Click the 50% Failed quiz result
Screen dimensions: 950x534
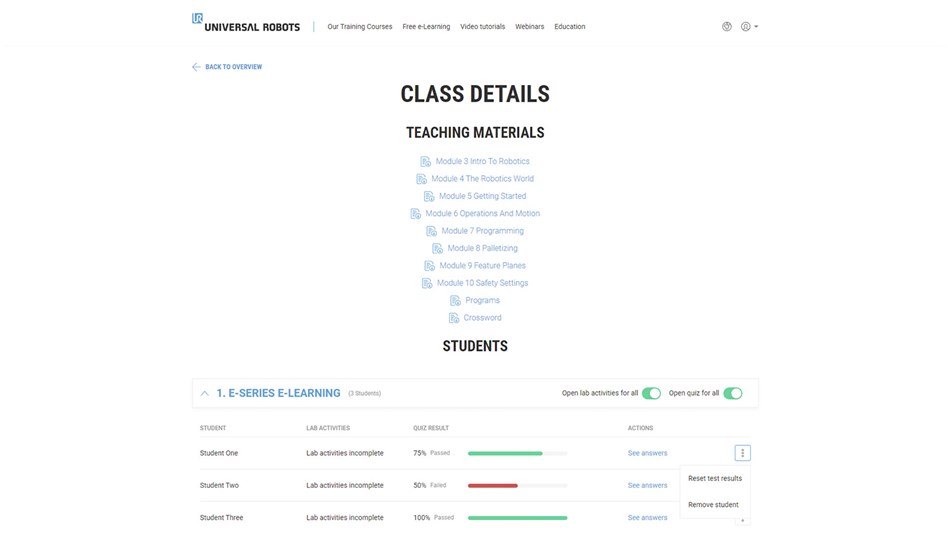click(x=430, y=486)
